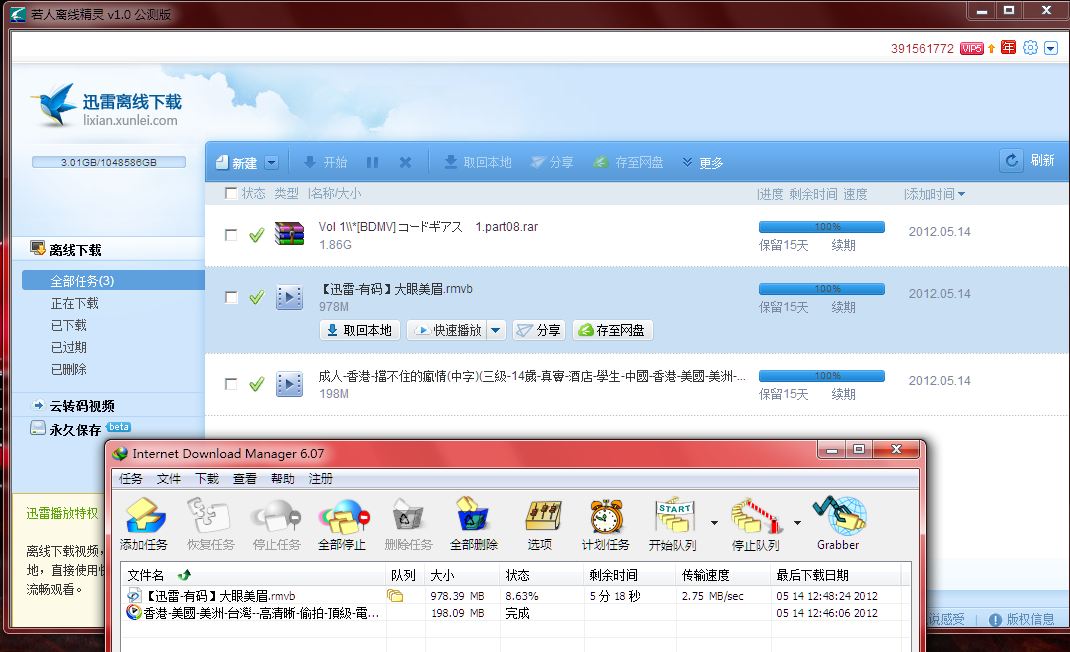Open the IDM 下载 menu

pyautogui.click(x=207, y=479)
